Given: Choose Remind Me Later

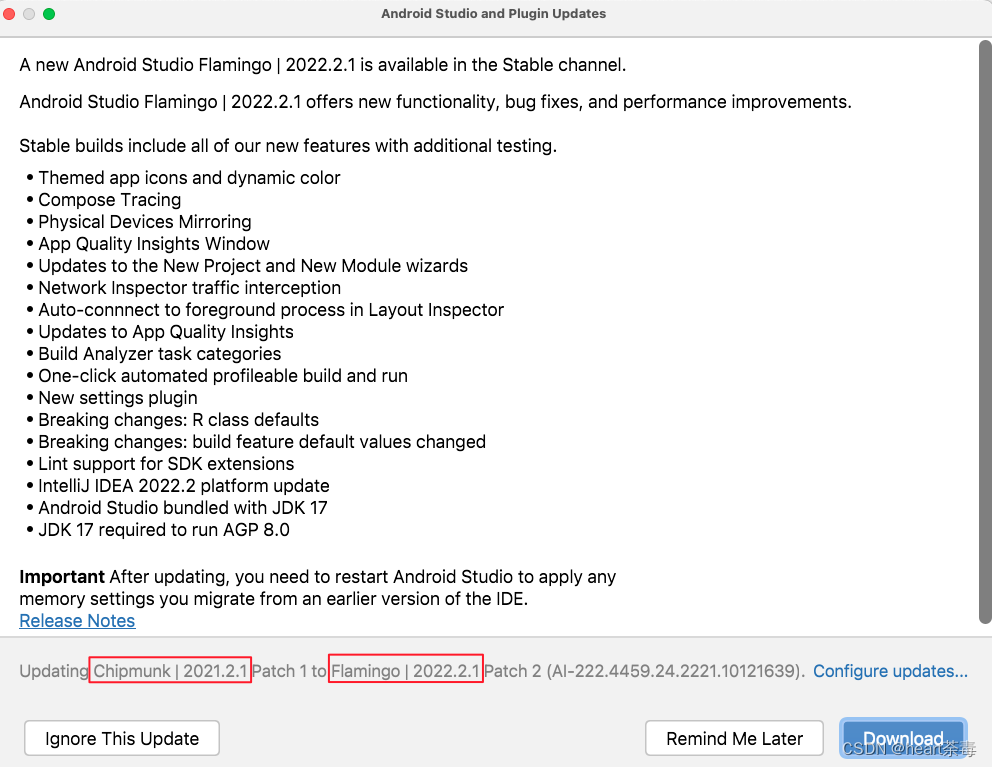Looking at the screenshot, I should tap(734, 738).
